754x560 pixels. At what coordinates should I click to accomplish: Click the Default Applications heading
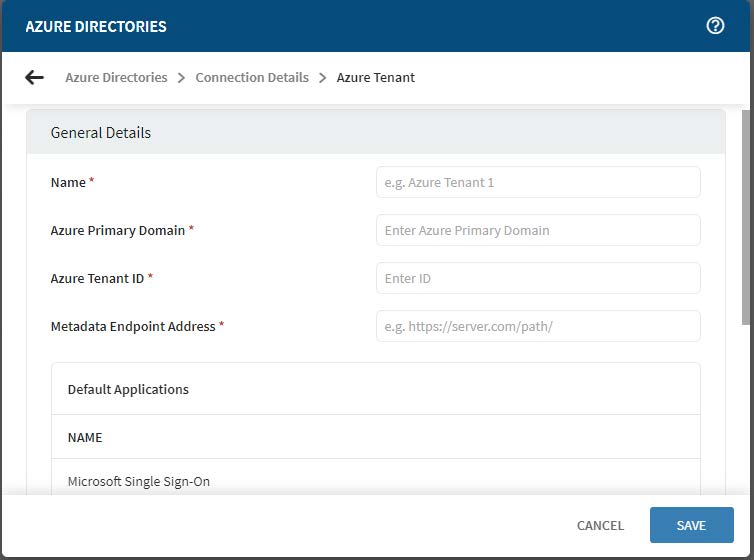128,389
